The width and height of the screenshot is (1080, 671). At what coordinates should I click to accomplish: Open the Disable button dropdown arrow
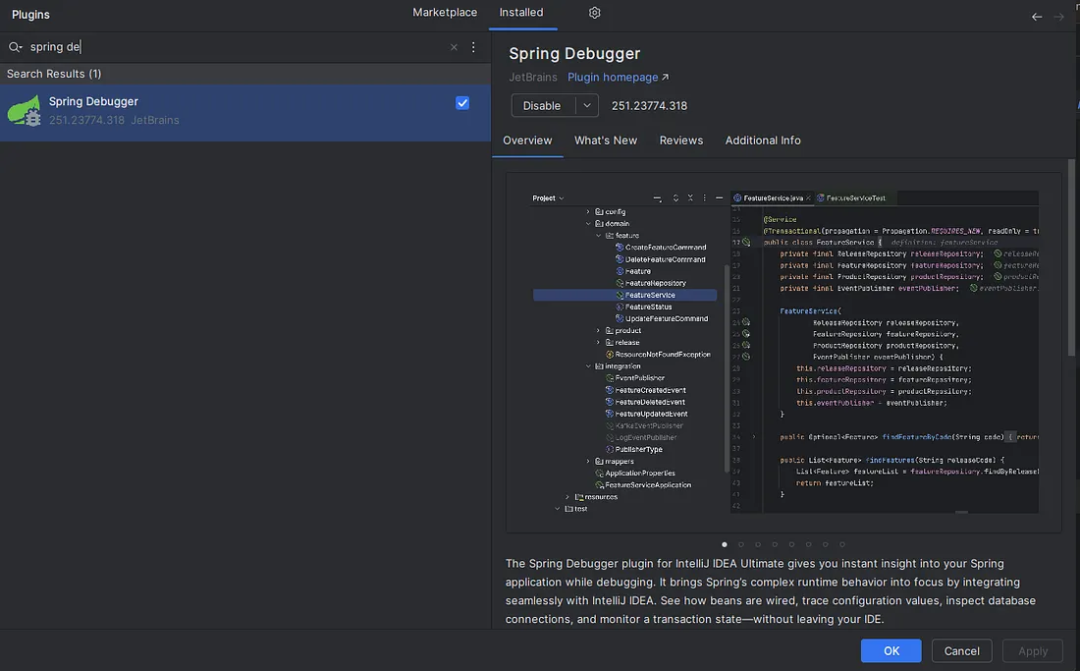click(587, 105)
